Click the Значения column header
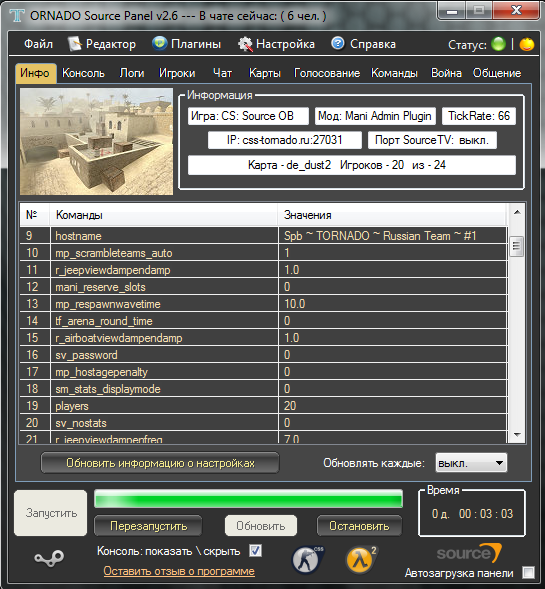 [x=393, y=215]
